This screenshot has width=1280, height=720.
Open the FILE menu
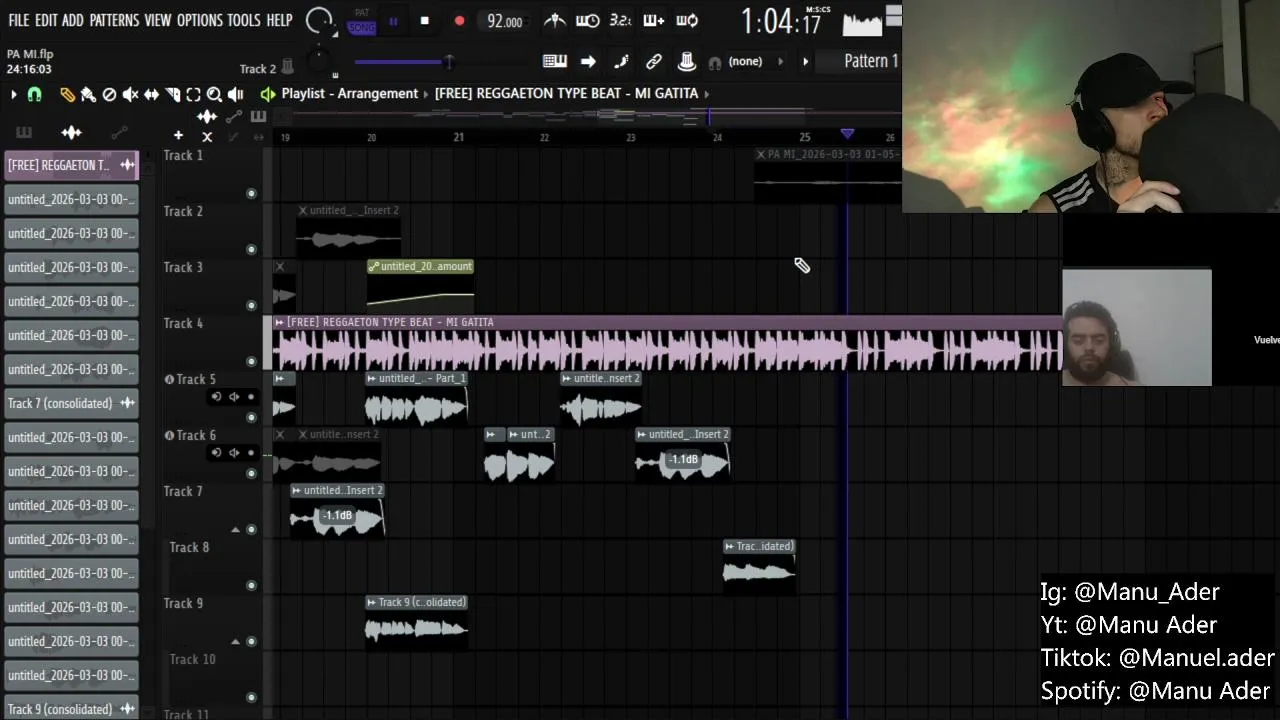18,20
